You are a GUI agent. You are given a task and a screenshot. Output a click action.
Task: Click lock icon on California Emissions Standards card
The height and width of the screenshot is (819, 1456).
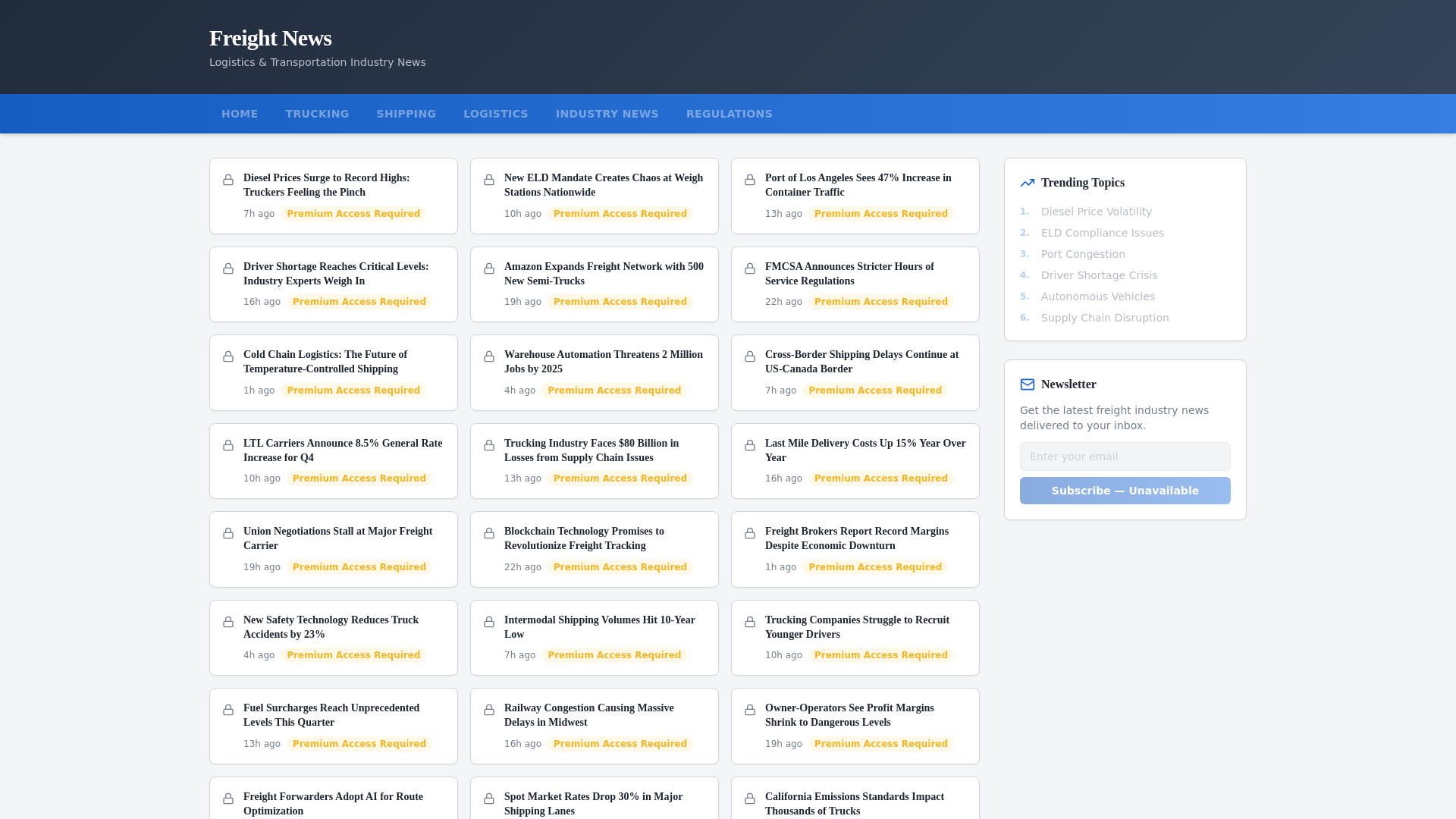(750, 799)
